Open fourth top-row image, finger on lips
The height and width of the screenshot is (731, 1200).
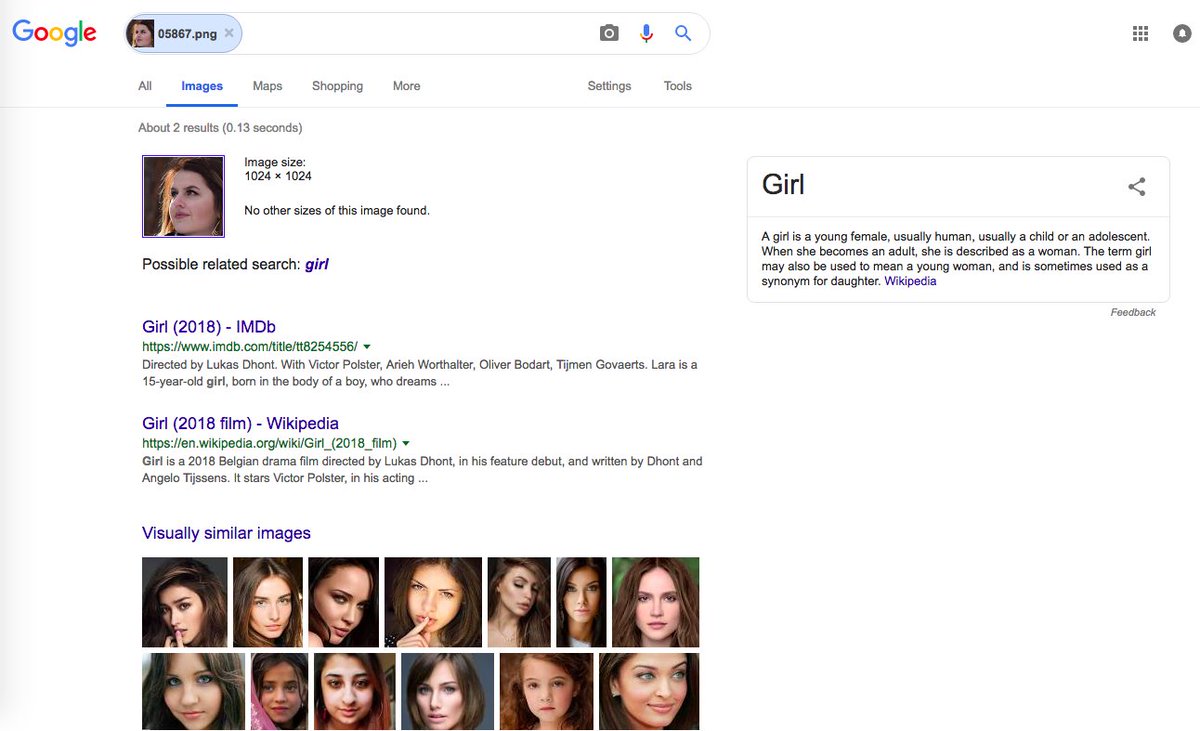tap(434, 602)
